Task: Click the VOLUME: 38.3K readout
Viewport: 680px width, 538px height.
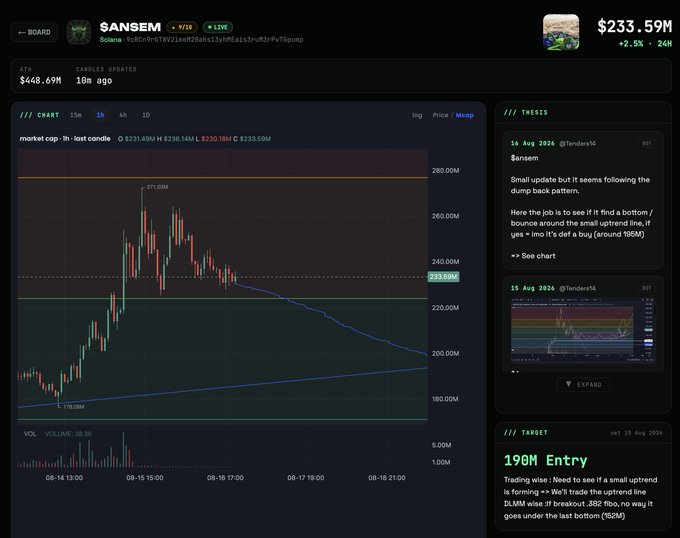Action: (x=69, y=434)
